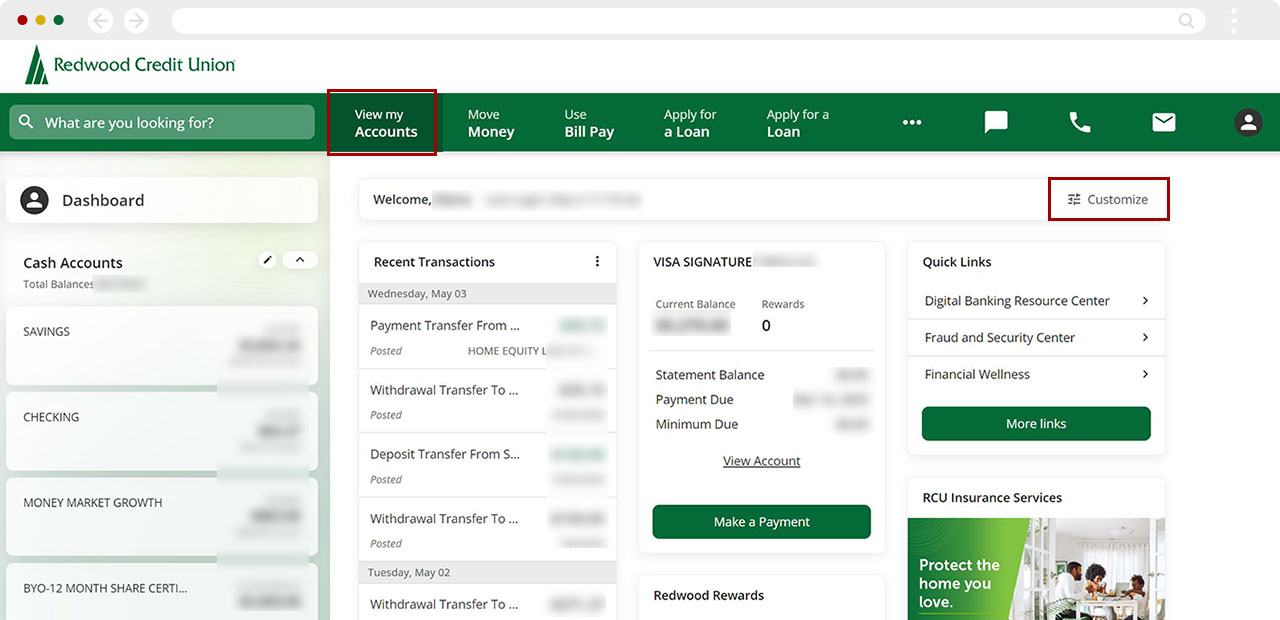The width and height of the screenshot is (1280, 620).
Task: Open Apply for a Loan (Loan) menu
Action: pyautogui.click(x=797, y=123)
